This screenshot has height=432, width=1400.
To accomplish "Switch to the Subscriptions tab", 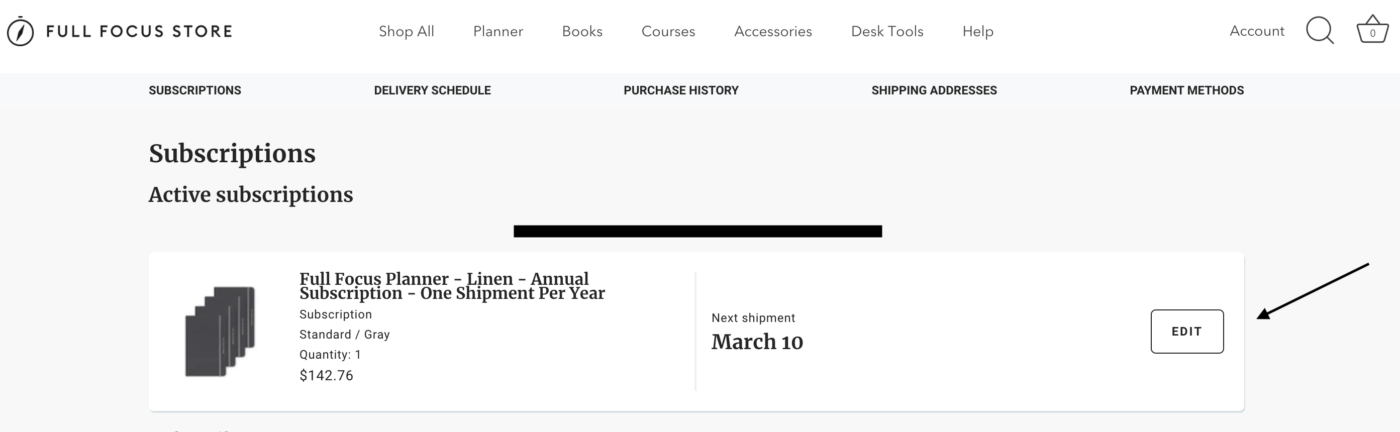I will tap(195, 90).
